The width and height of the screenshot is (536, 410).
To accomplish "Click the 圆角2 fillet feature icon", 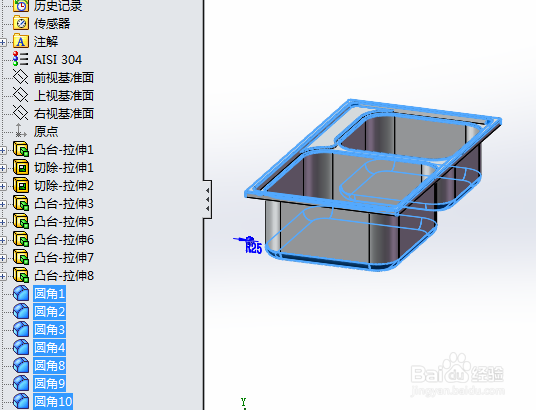I will pyautogui.click(x=21, y=311).
